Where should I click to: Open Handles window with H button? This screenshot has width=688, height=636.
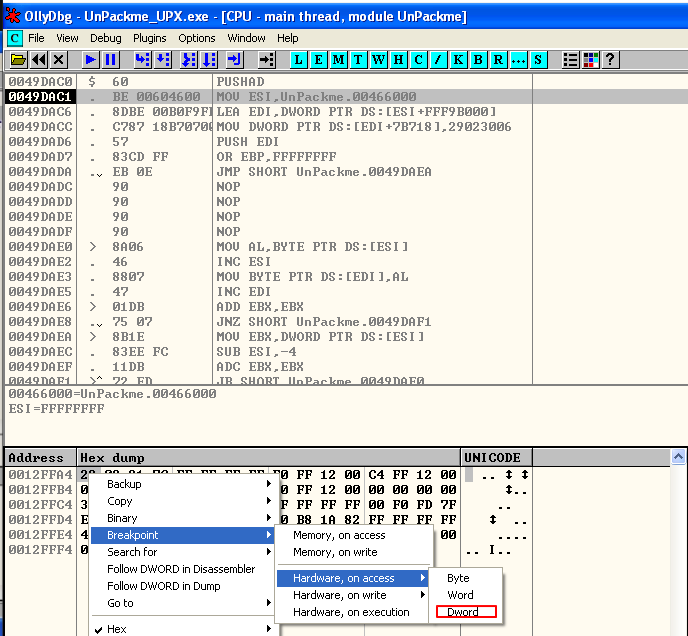click(398, 60)
